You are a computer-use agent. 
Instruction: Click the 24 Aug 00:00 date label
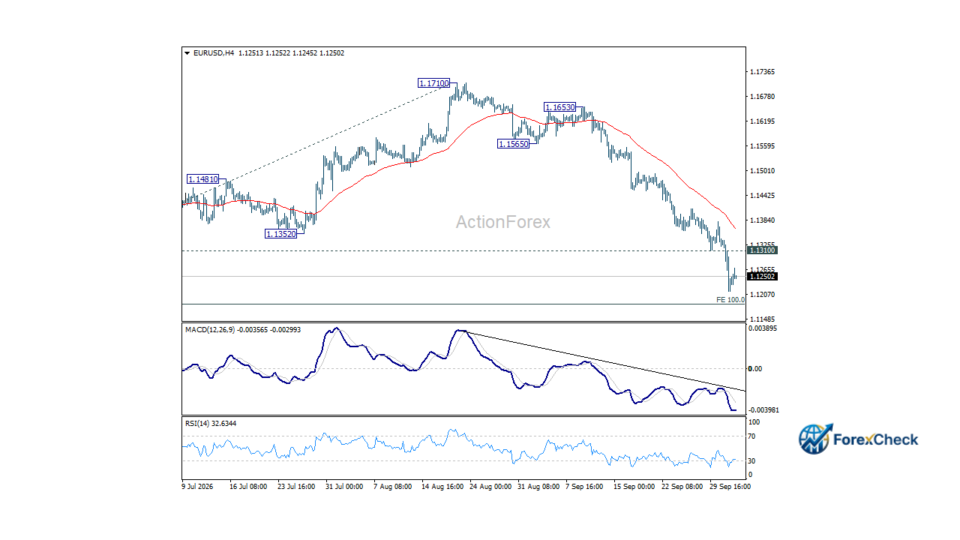(490, 487)
